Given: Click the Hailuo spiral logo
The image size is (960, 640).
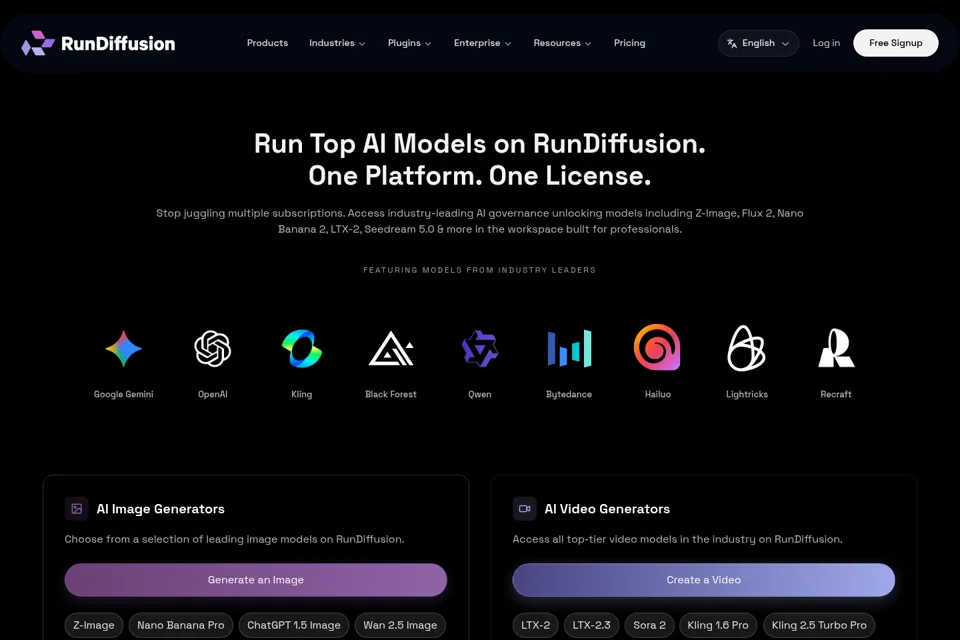Looking at the screenshot, I should (658, 347).
